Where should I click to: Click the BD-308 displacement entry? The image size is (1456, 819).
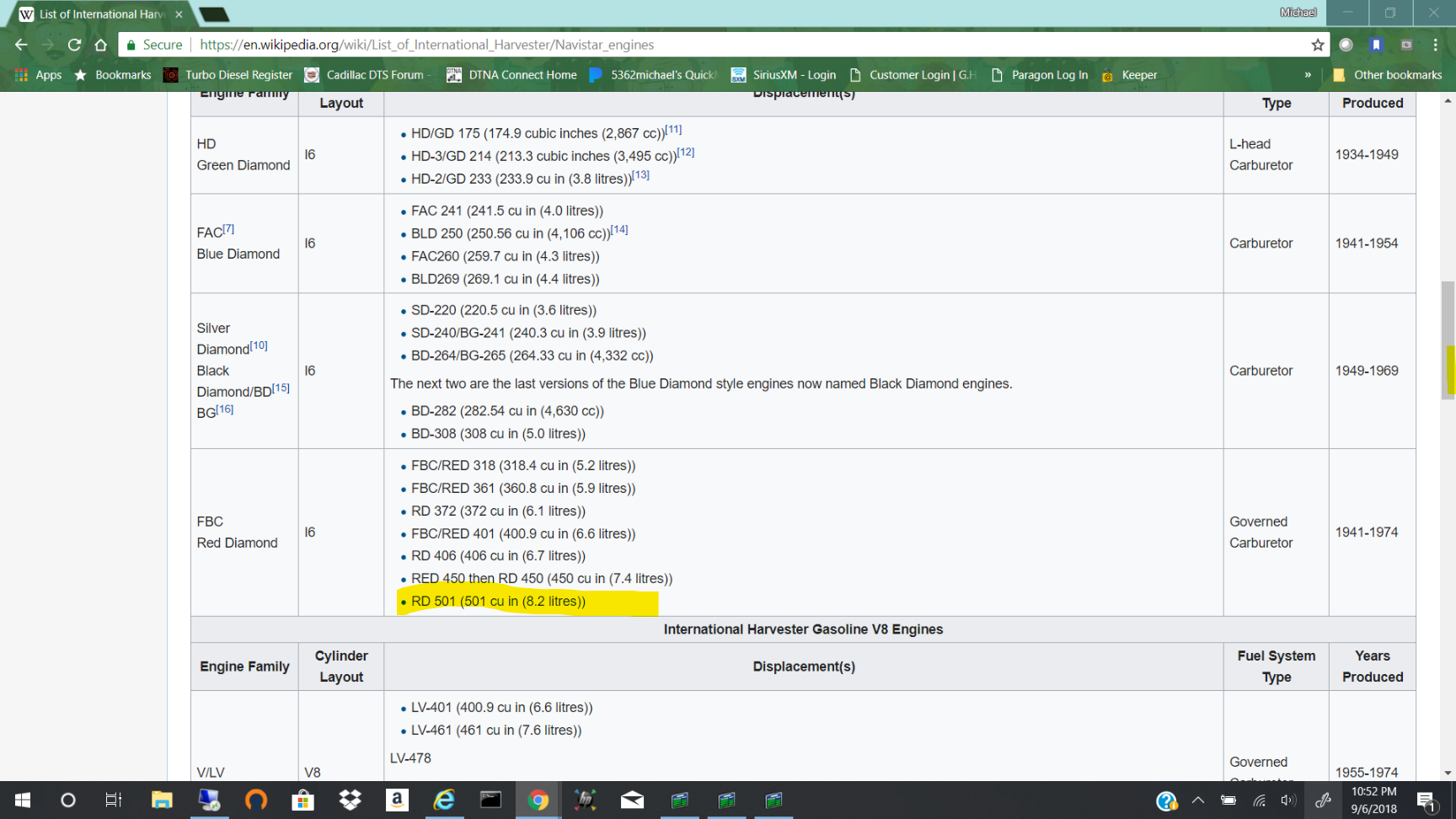[x=498, y=434]
